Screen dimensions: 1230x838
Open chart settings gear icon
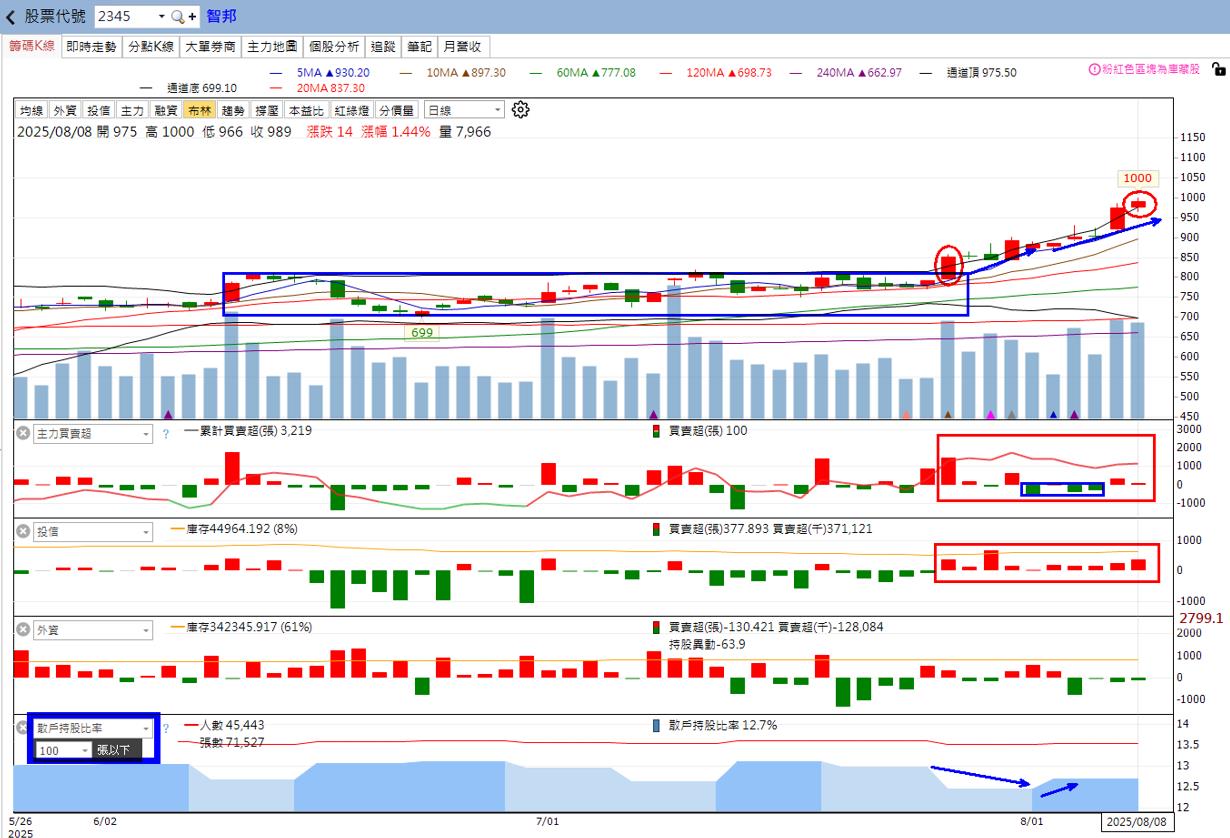tap(520, 110)
